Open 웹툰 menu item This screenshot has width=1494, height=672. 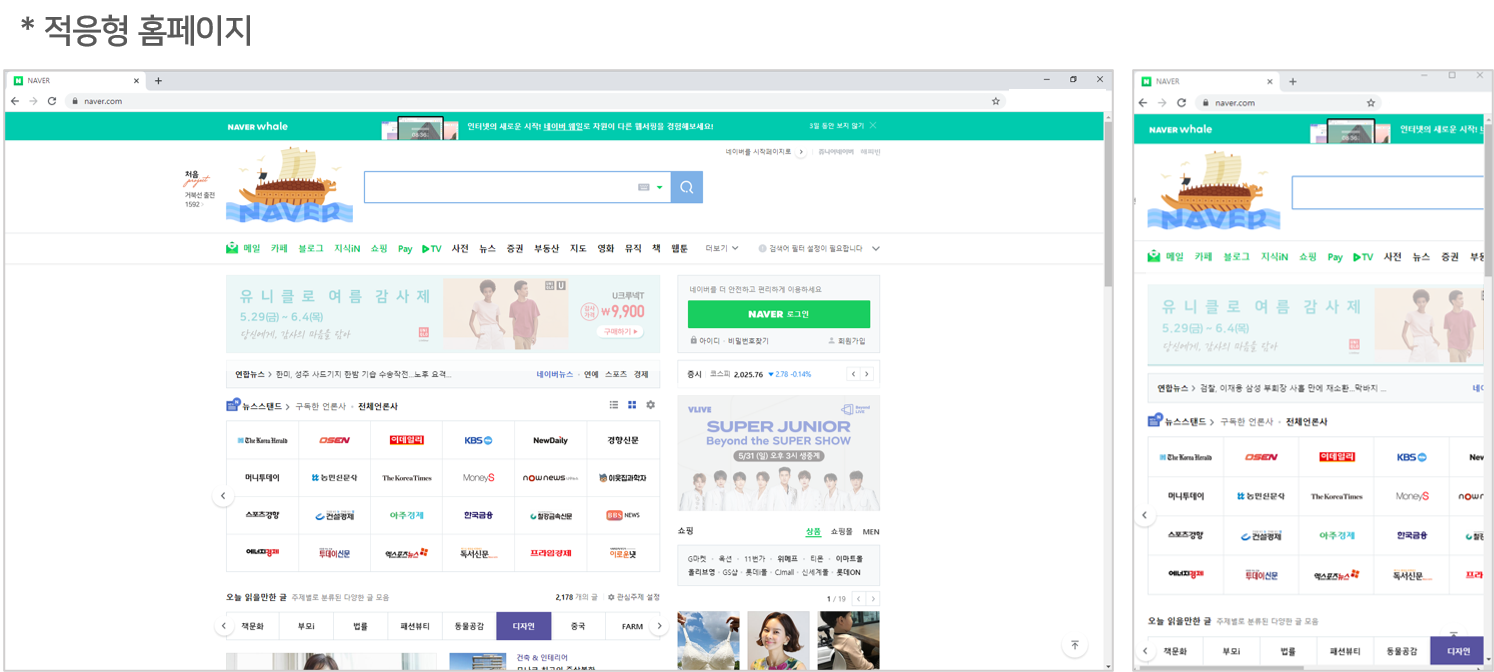[x=680, y=248]
